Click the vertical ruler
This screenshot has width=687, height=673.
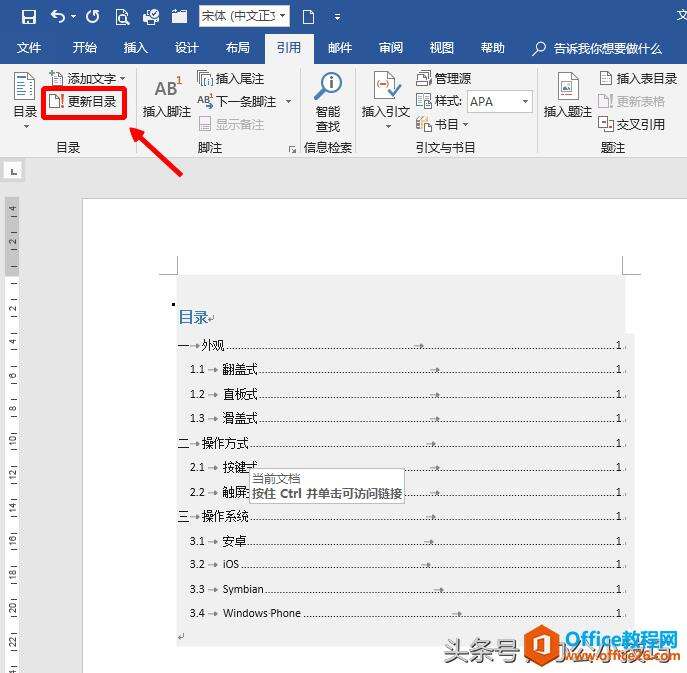(12, 434)
